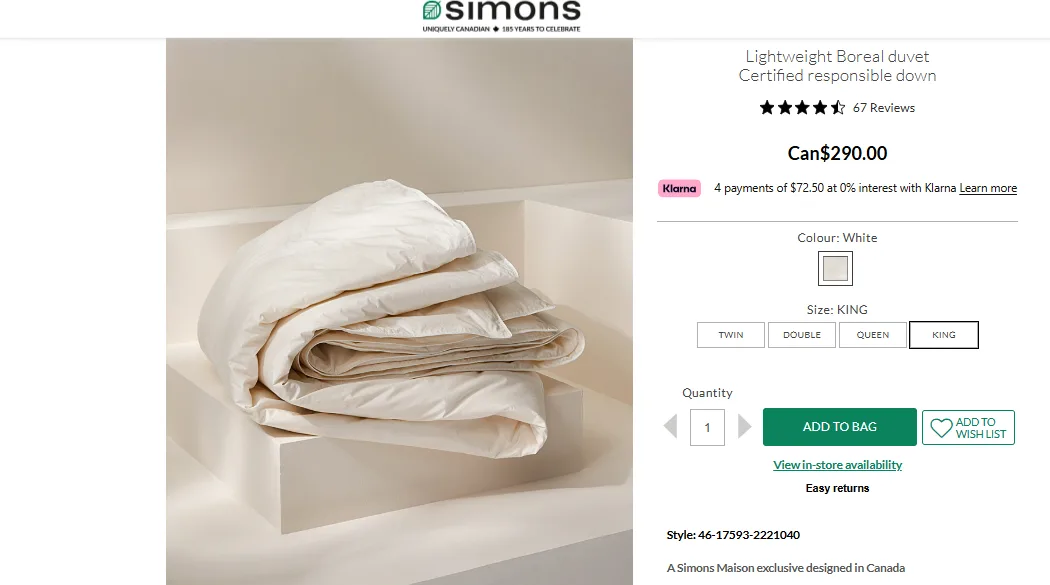1050x585 pixels.
Task: Decrease quantity with the left arrow
Action: point(671,427)
